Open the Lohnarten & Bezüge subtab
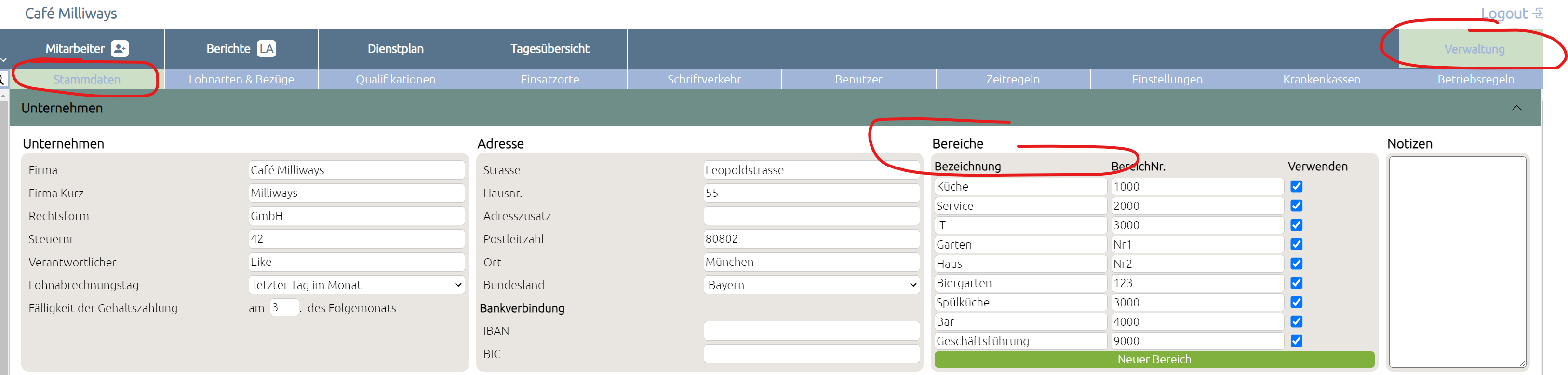This screenshot has height=375, width=1568. 241,79
